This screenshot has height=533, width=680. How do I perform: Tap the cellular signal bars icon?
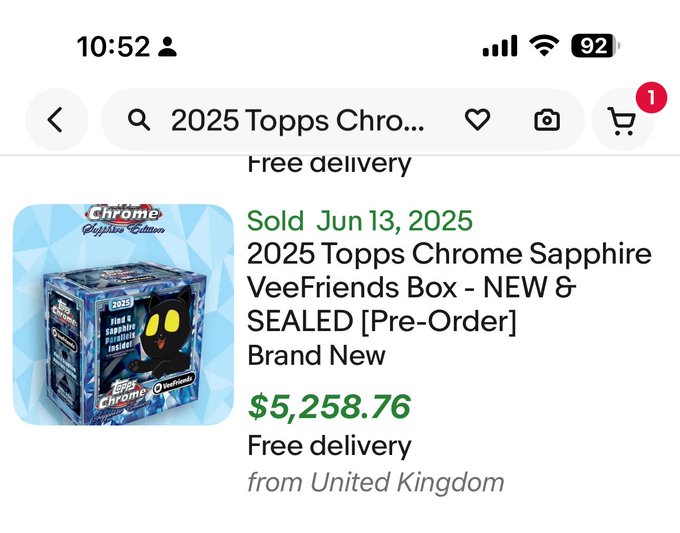[499, 46]
